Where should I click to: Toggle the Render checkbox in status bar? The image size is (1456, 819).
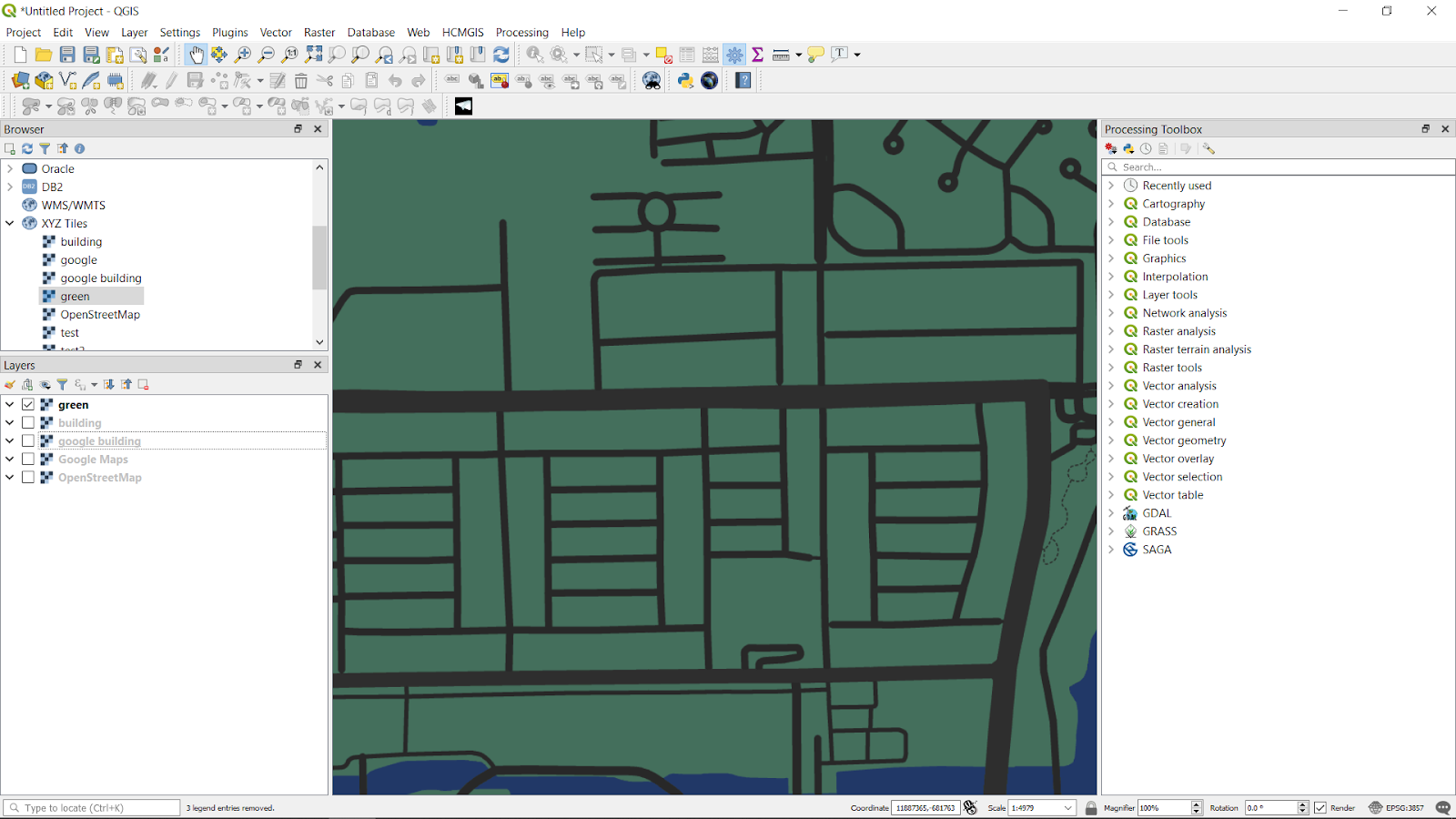tap(1321, 807)
